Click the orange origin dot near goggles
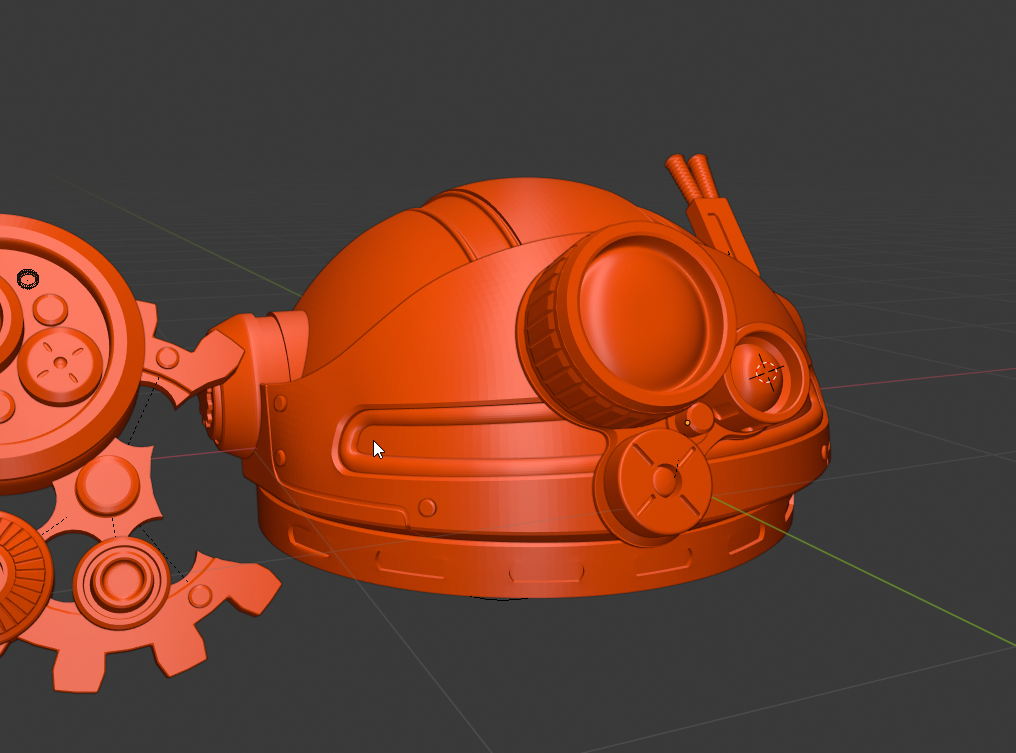The image size is (1016, 753). (687, 423)
